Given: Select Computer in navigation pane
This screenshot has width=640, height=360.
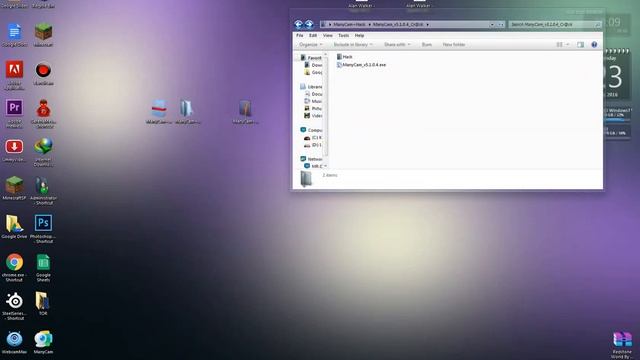Looking at the screenshot, I should tap(311, 130).
